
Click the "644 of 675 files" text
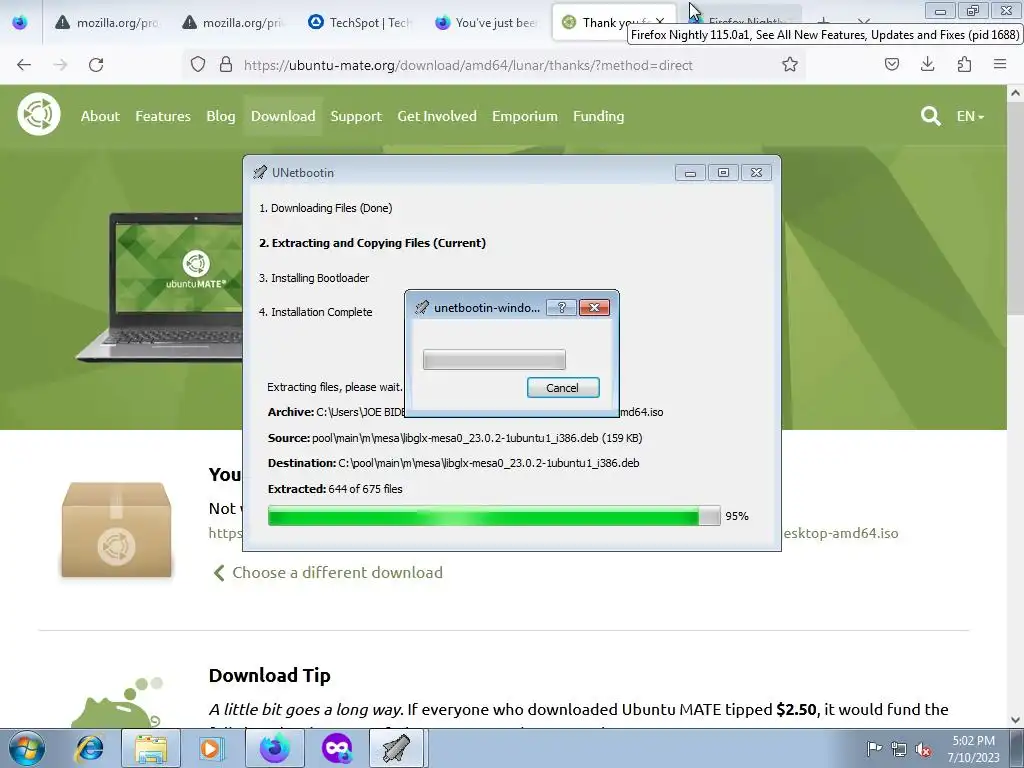coord(366,489)
